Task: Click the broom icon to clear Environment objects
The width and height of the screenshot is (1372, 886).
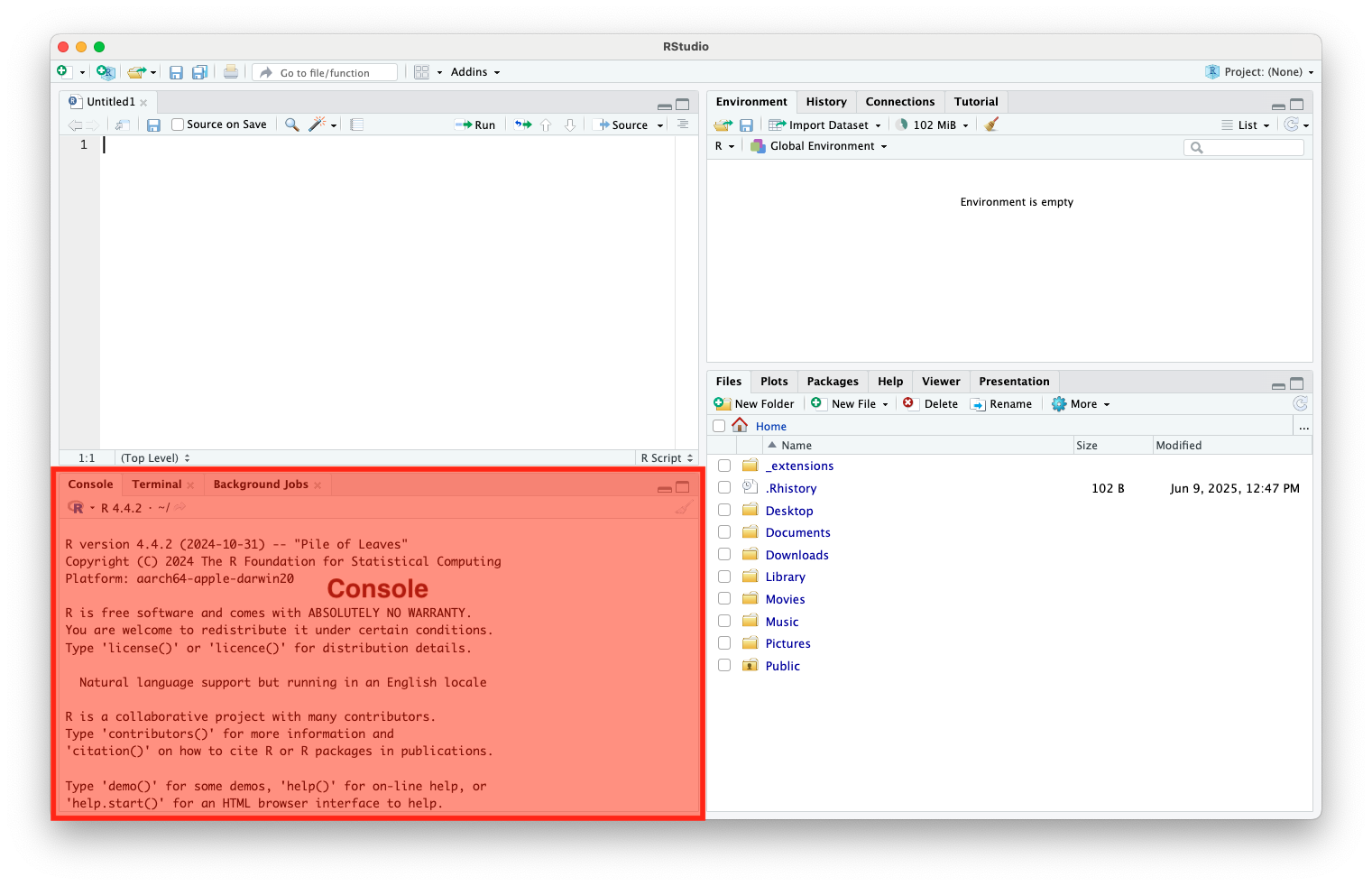Action: (991, 125)
